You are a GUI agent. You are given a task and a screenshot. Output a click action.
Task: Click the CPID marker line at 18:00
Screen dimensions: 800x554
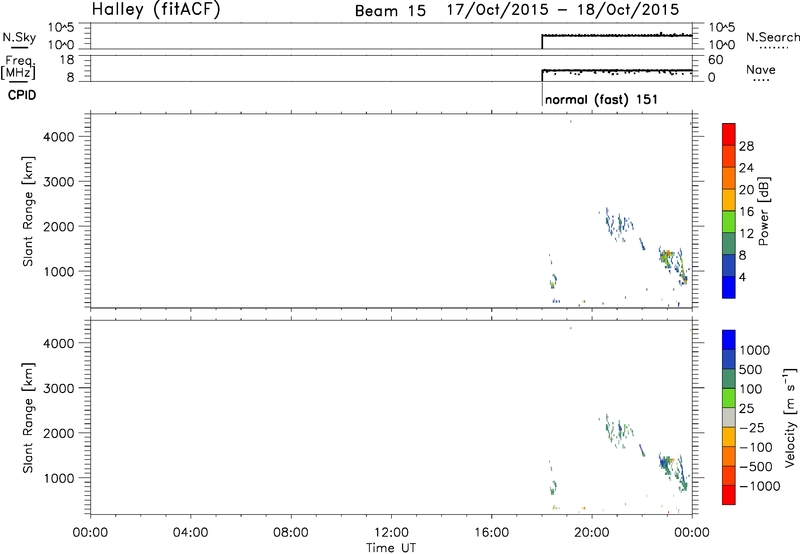pyautogui.click(x=542, y=94)
